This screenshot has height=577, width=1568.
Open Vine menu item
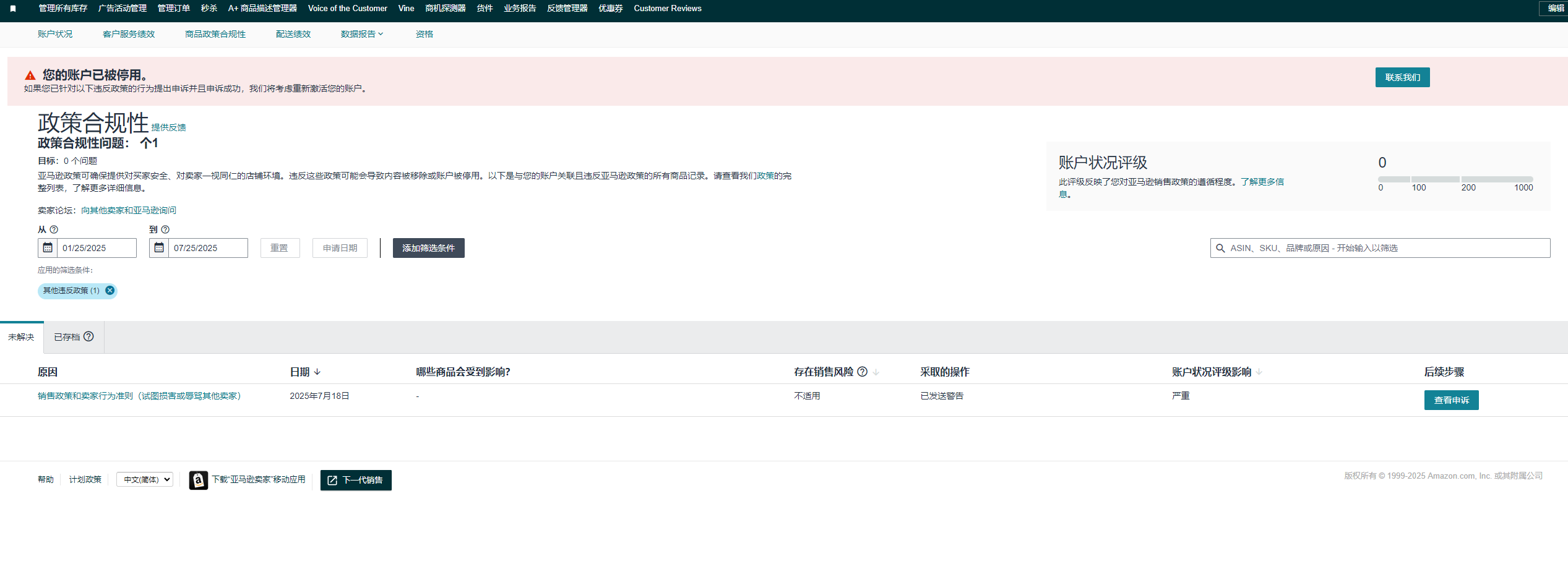pos(407,9)
